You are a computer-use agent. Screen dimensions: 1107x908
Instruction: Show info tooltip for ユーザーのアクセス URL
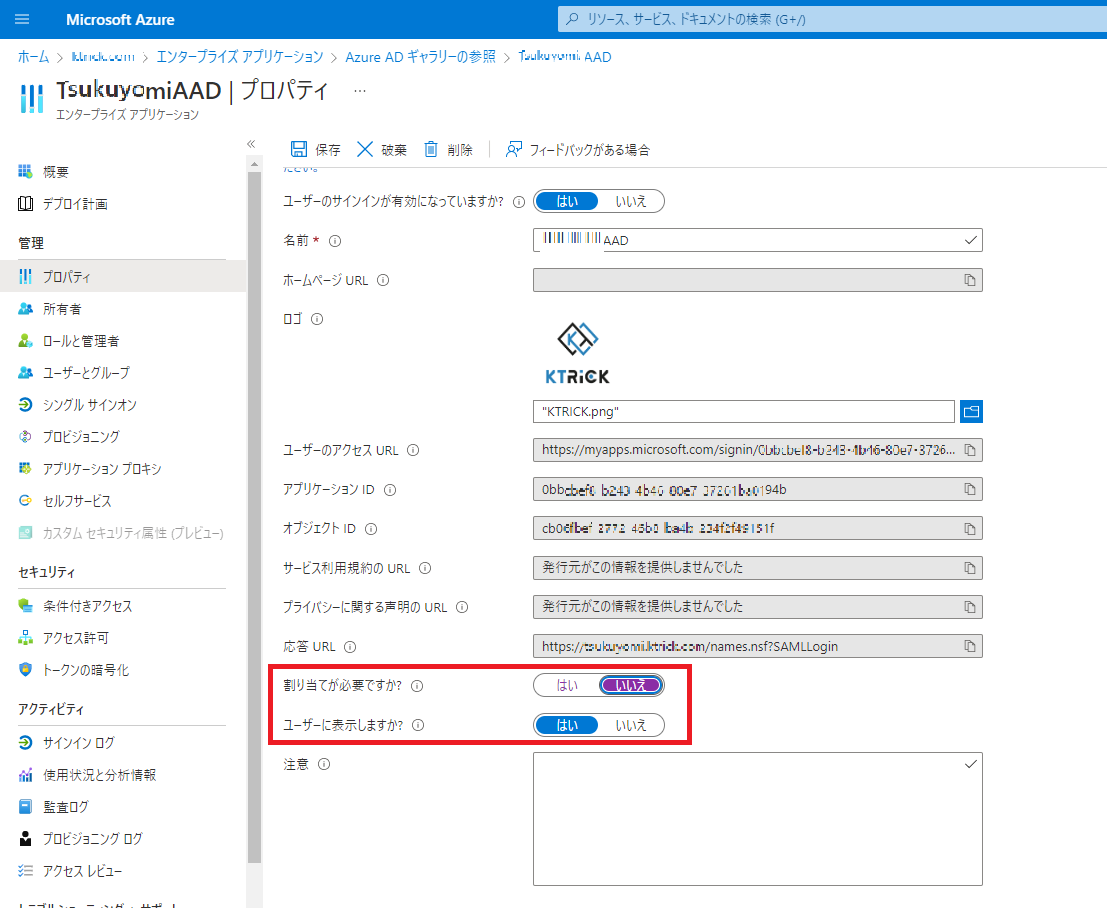413,450
